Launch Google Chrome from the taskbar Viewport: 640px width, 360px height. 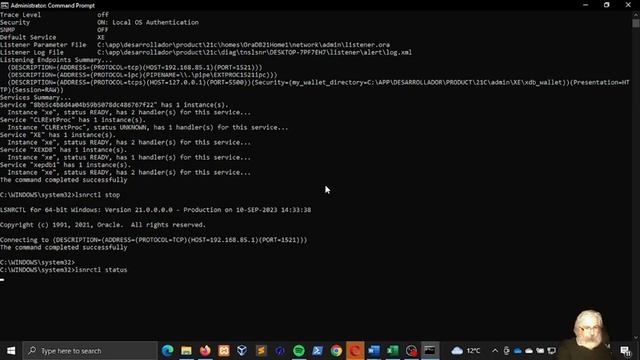(x=336, y=351)
